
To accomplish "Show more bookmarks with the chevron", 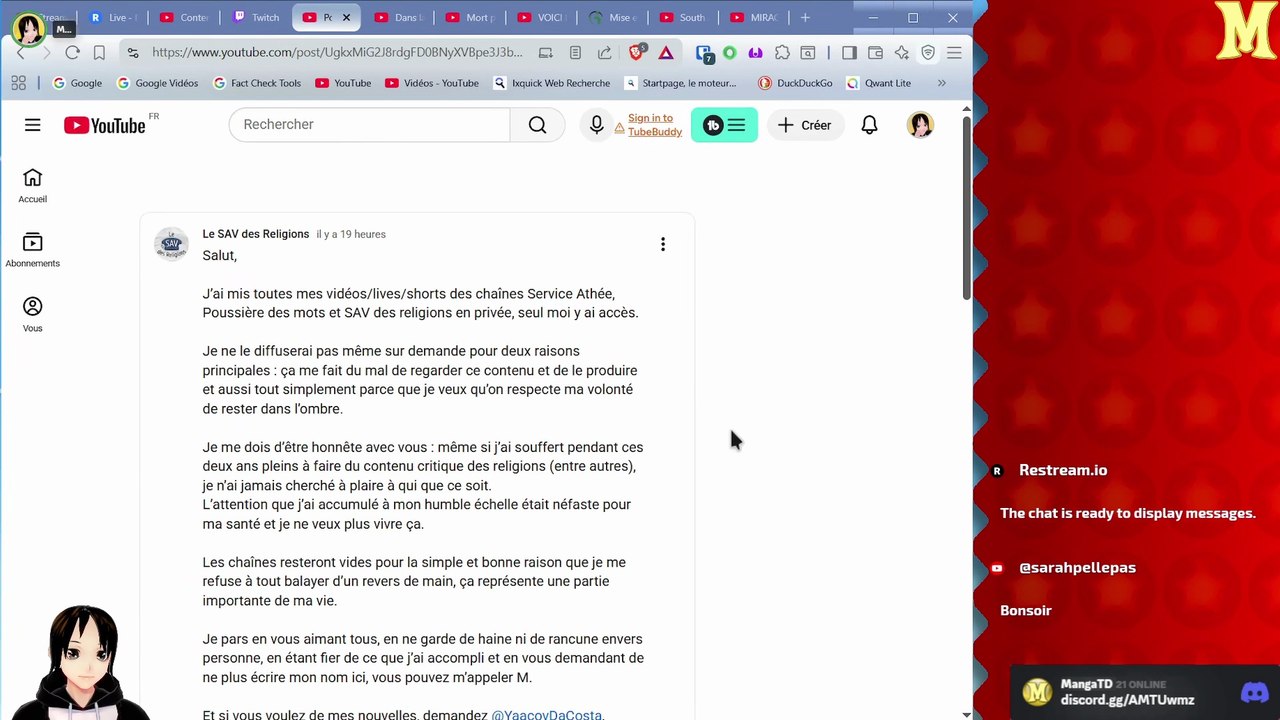I will (x=941, y=83).
